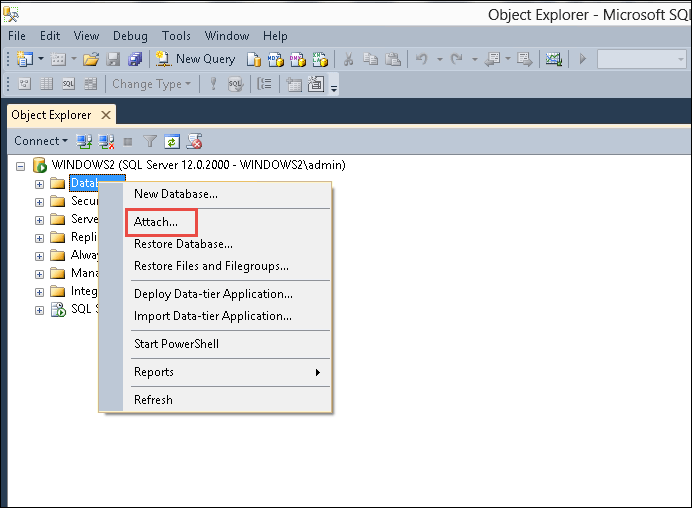
Task: Click the New Project toolbar icon
Action: pos(25,59)
